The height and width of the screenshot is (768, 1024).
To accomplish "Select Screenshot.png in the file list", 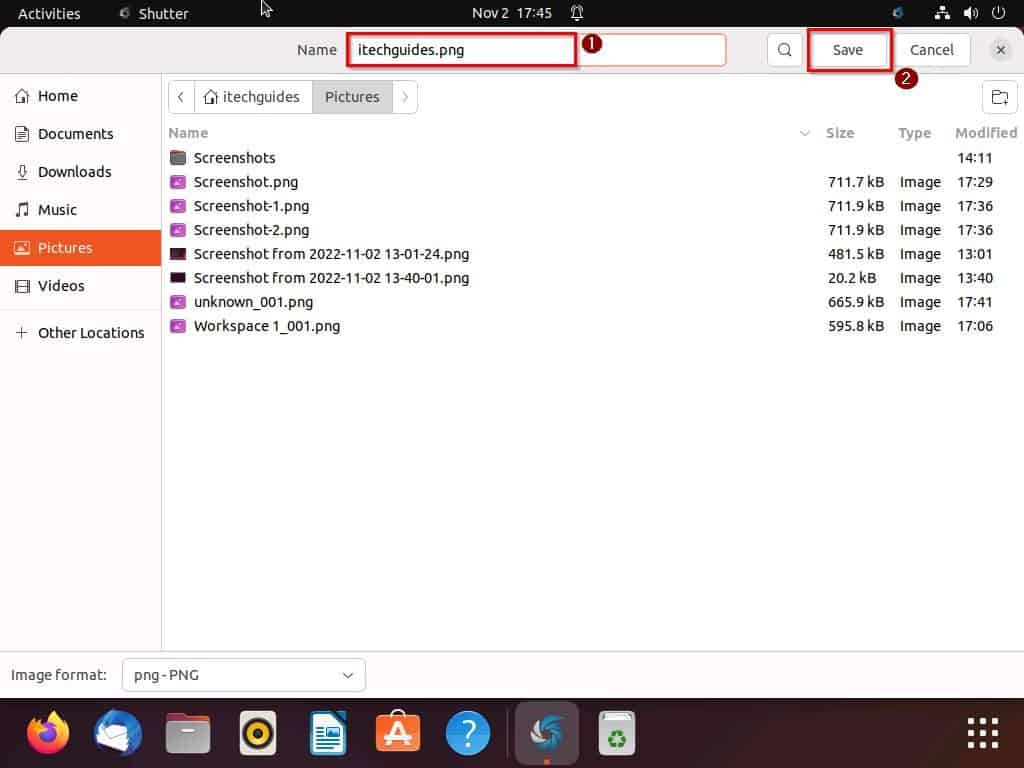I will point(246,182).
